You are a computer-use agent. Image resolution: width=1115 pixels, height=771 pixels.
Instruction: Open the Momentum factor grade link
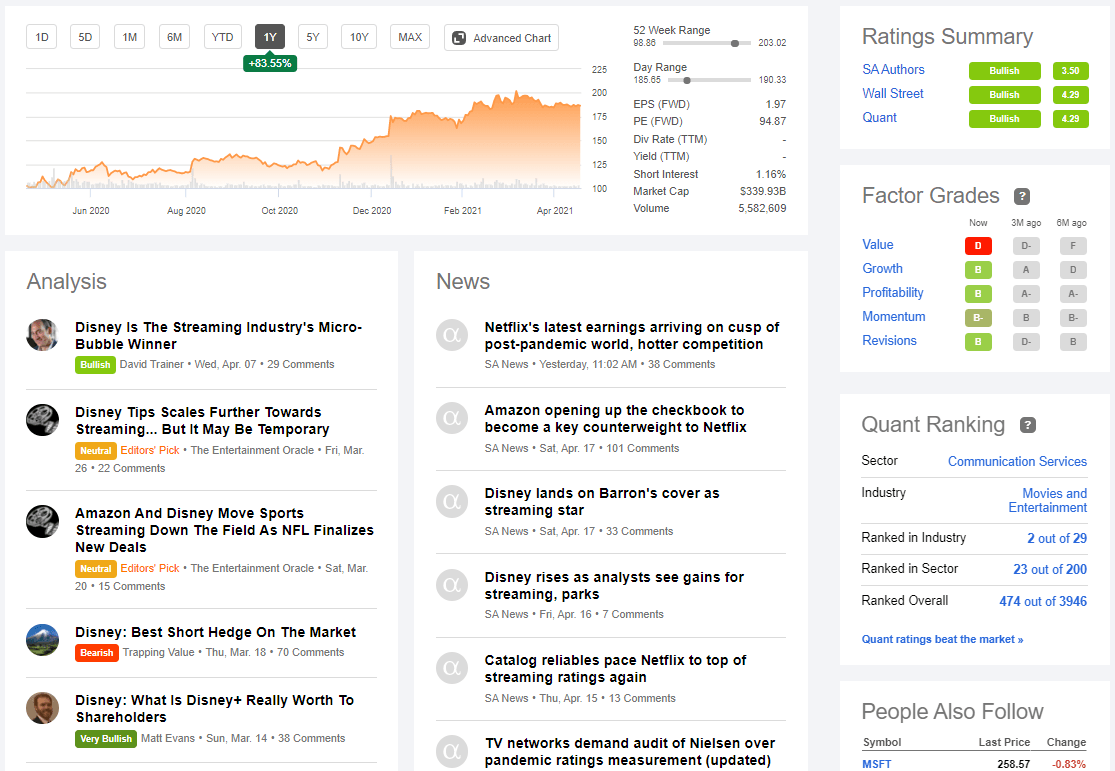[x=894, y=317]
